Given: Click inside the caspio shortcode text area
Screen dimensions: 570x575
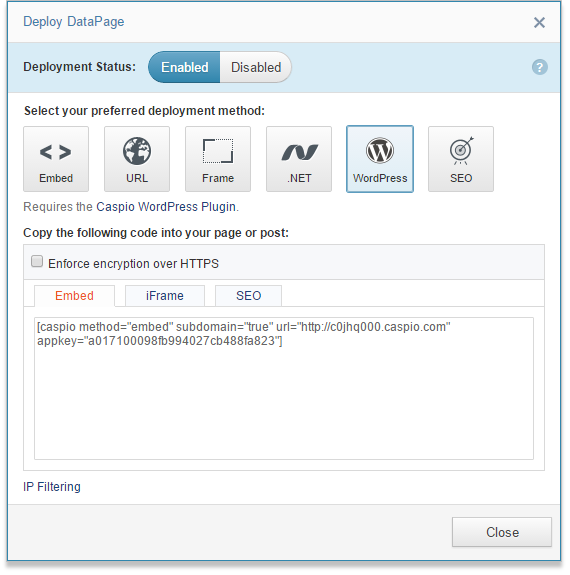Looking at the screenshot, I should (284, 388).
